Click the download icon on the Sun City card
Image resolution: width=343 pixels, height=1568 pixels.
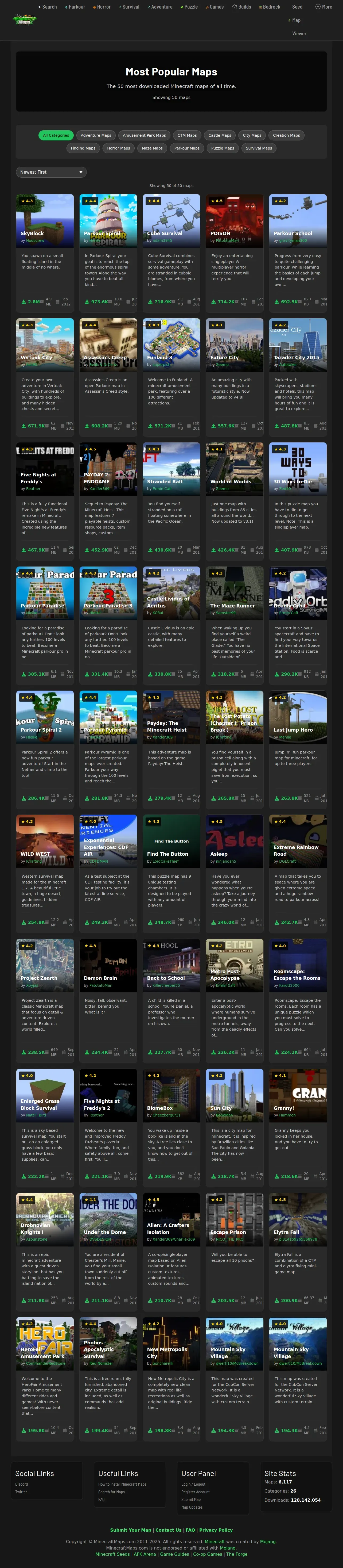(x=213, y=1177)
